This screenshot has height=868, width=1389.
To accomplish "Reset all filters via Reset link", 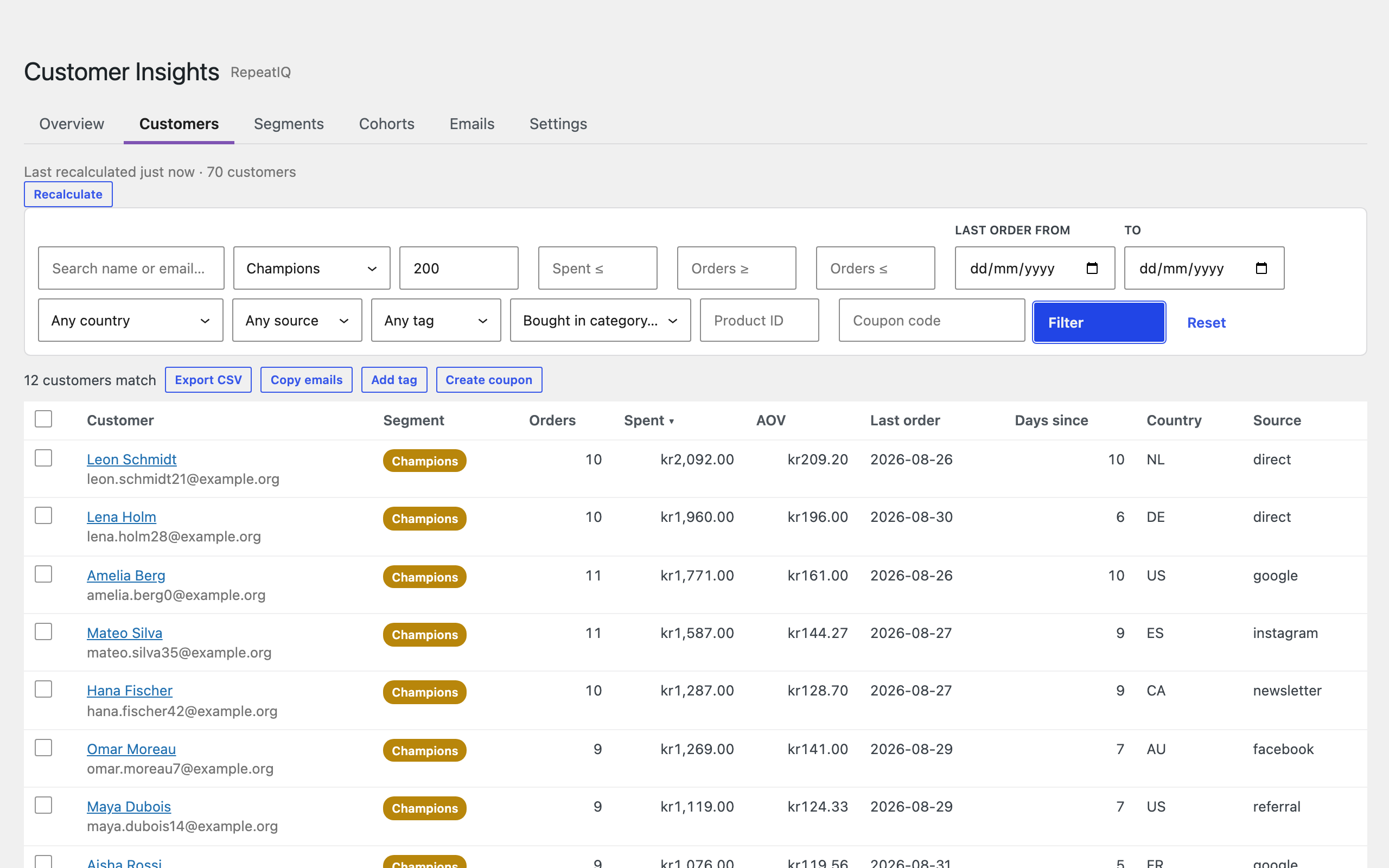I will [1206, 323].
